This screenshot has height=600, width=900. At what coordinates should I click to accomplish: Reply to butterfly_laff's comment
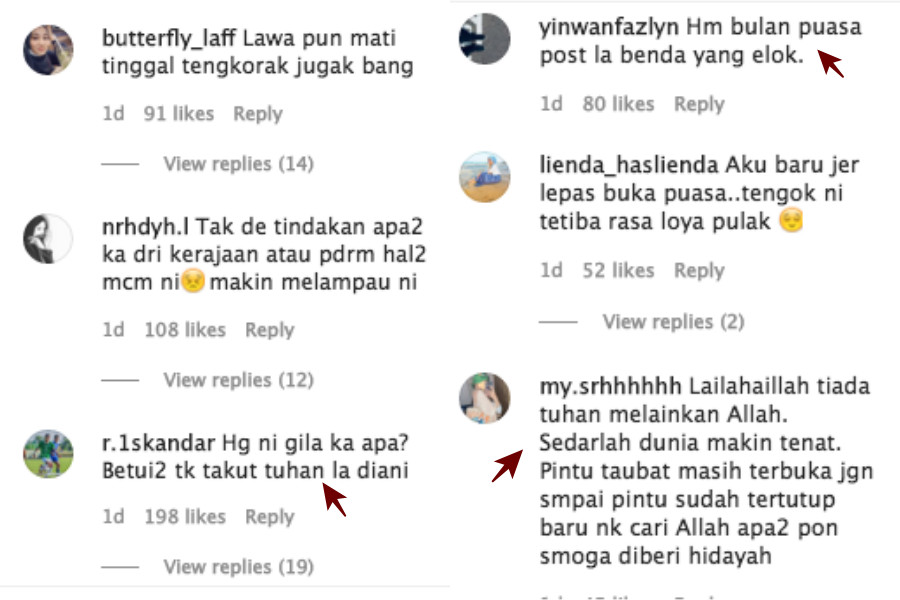(258, 114)
